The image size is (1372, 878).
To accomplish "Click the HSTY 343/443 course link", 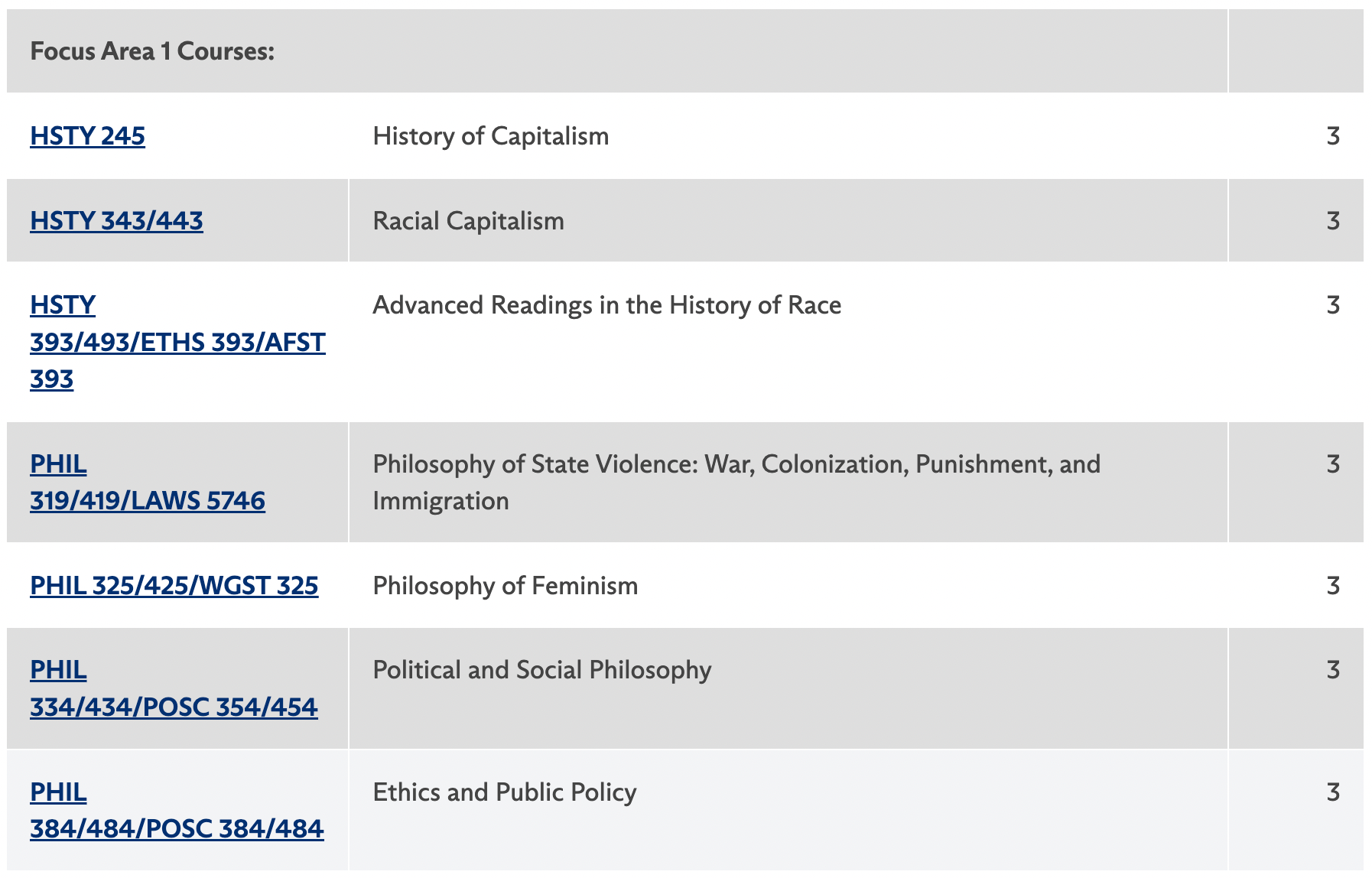I will (116, 221).
